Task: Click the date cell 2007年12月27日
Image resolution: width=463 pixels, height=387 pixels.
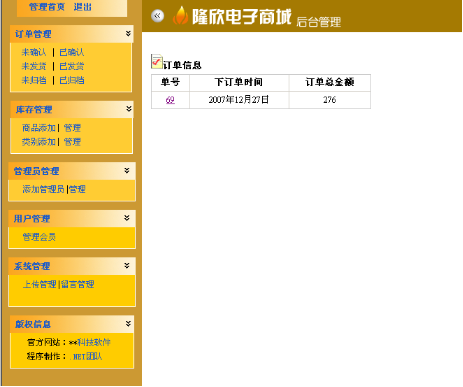Action: pyautogui.click(x=239, y=100)
